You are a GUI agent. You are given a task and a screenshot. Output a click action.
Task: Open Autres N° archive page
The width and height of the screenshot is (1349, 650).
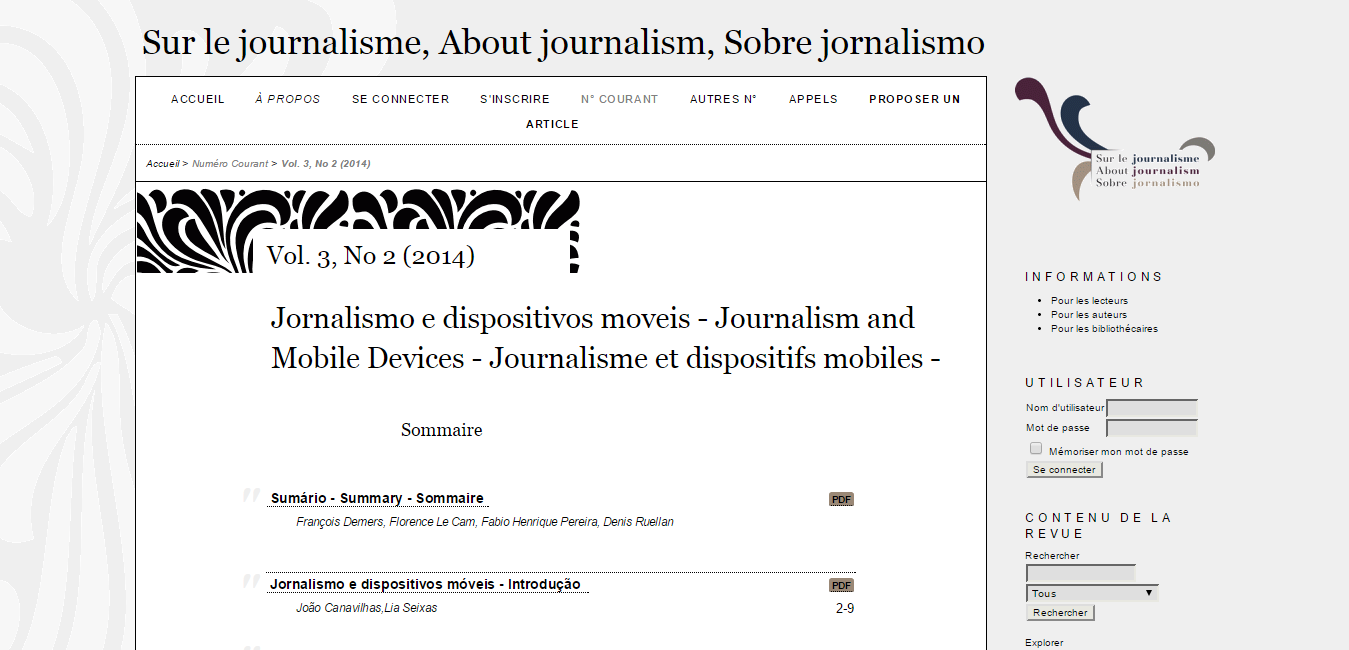tap(723, 99)
